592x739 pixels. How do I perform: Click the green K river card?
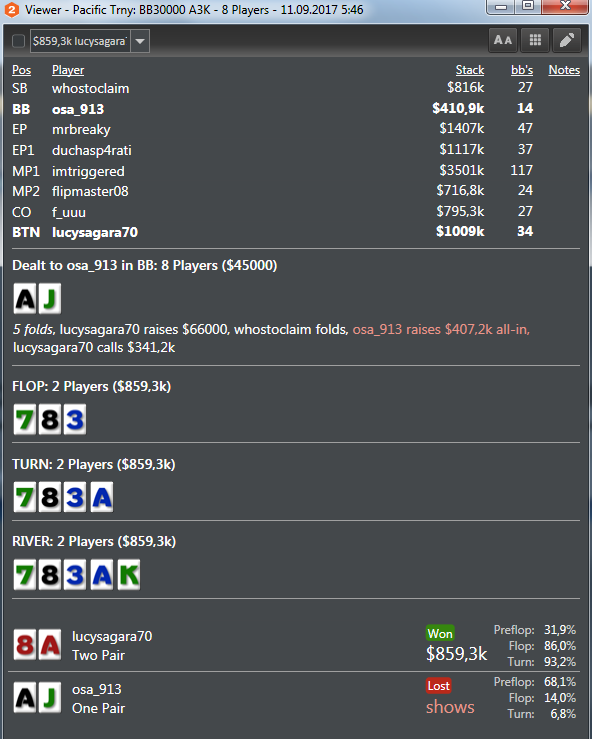128,575
